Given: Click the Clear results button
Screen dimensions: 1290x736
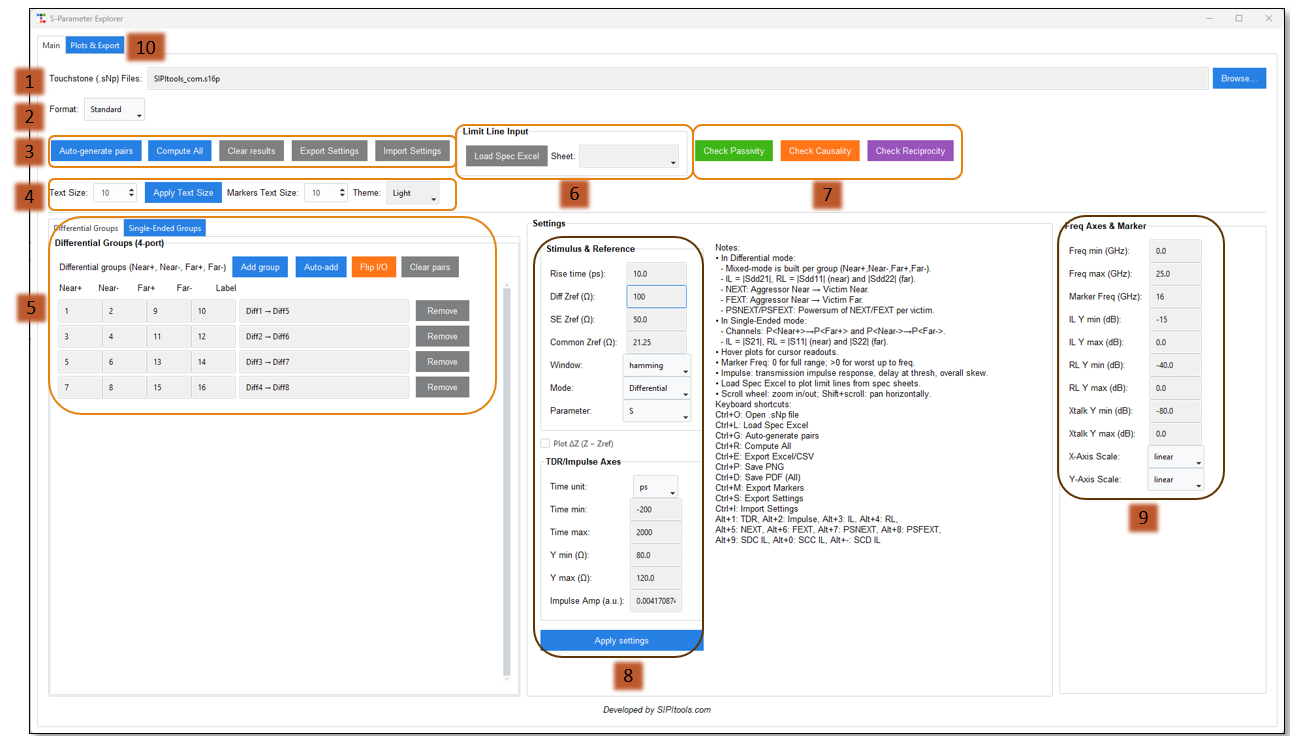Looking at the screenshot, I should point(251,151).
